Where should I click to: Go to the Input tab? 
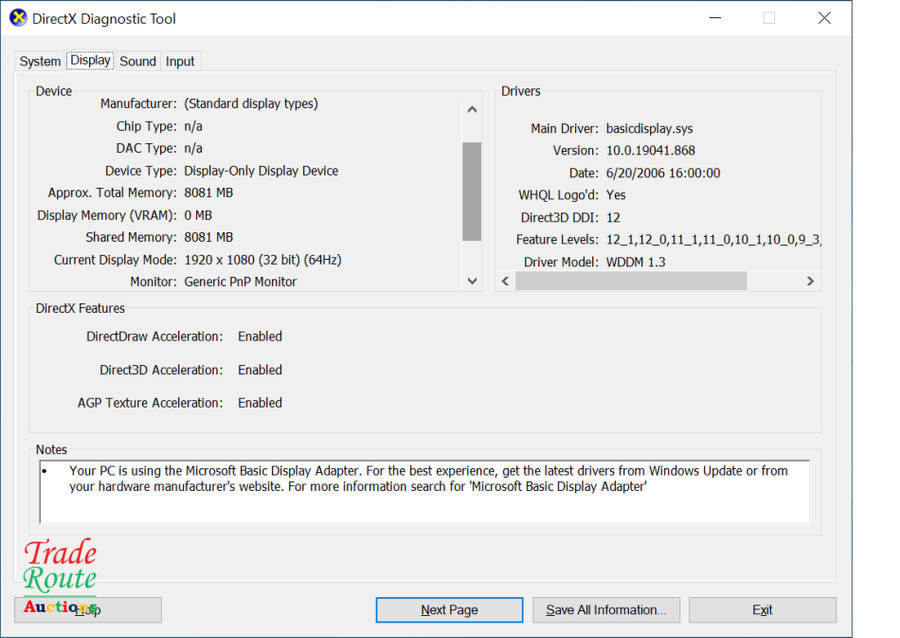coord(180,61)
